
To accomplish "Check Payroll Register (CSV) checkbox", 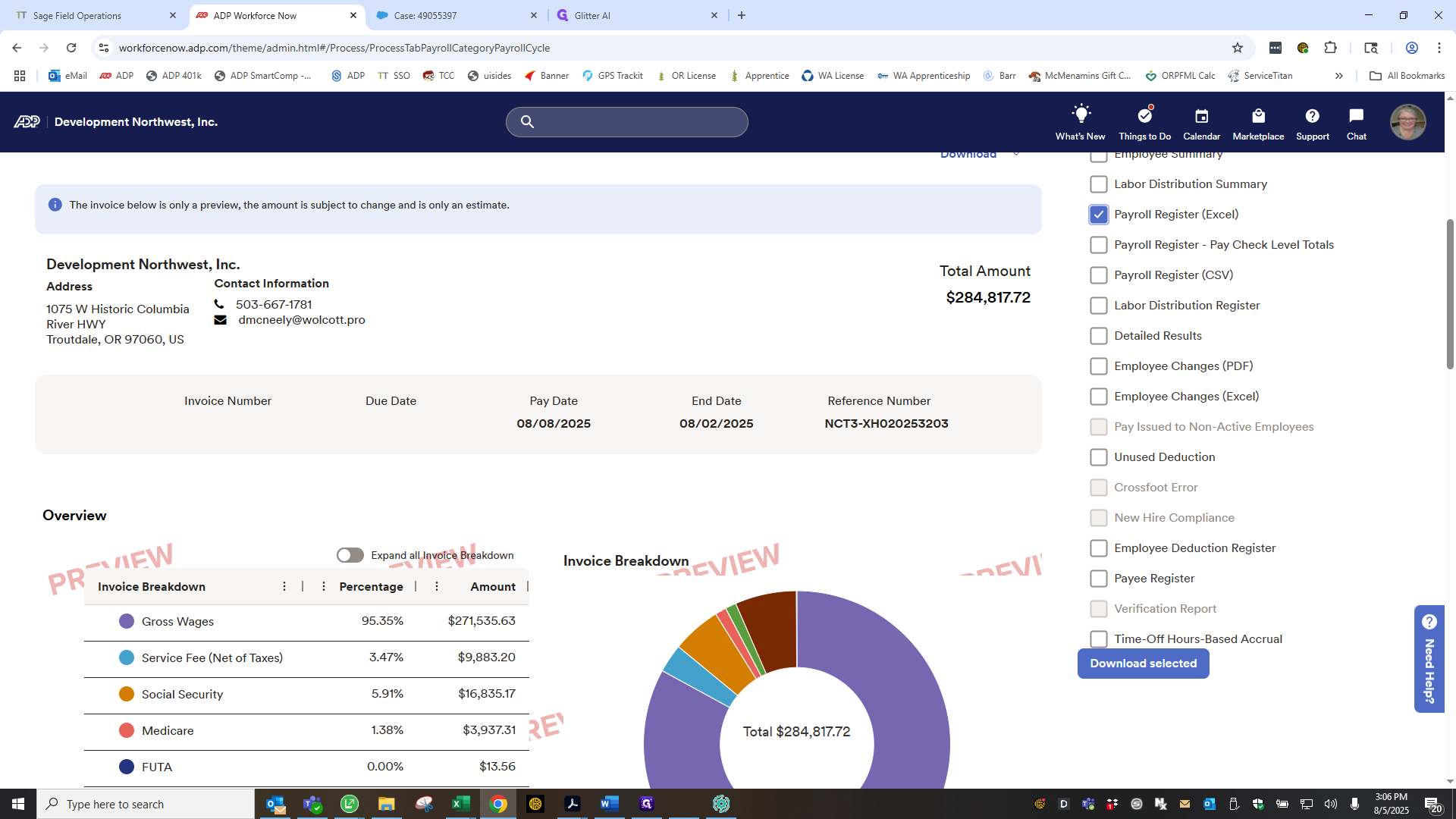I will click(1098, 275).
